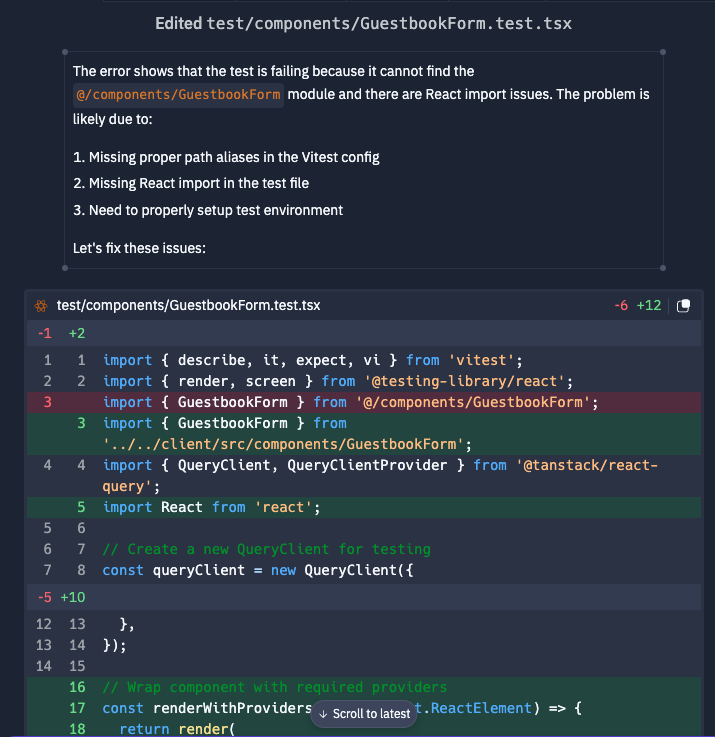Click comment Create a new QueryClient for testing
The height and width of the screenshot is (737, 715).
point(267,549)
